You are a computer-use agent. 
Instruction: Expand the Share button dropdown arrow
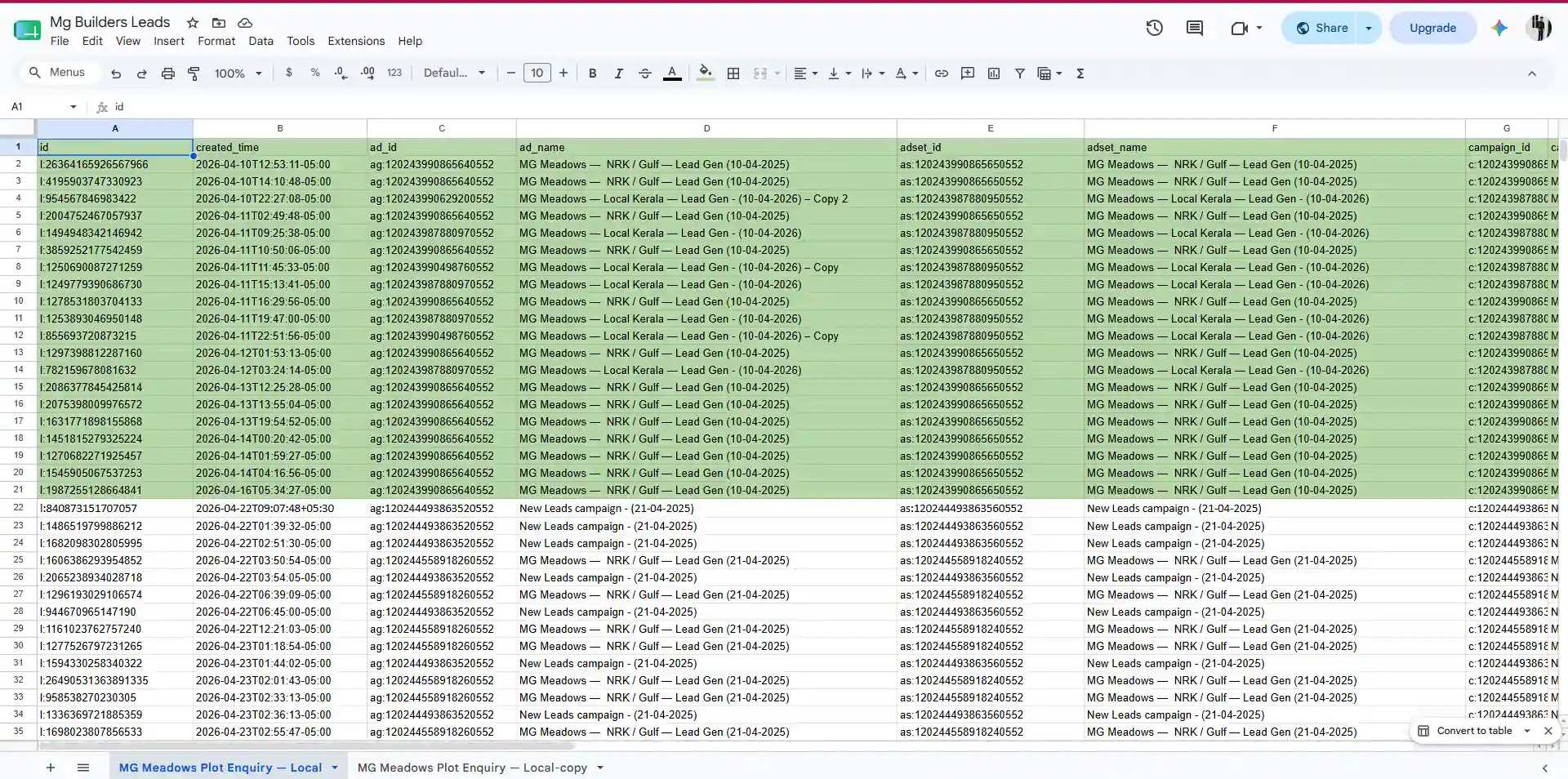click(1369, 28)
